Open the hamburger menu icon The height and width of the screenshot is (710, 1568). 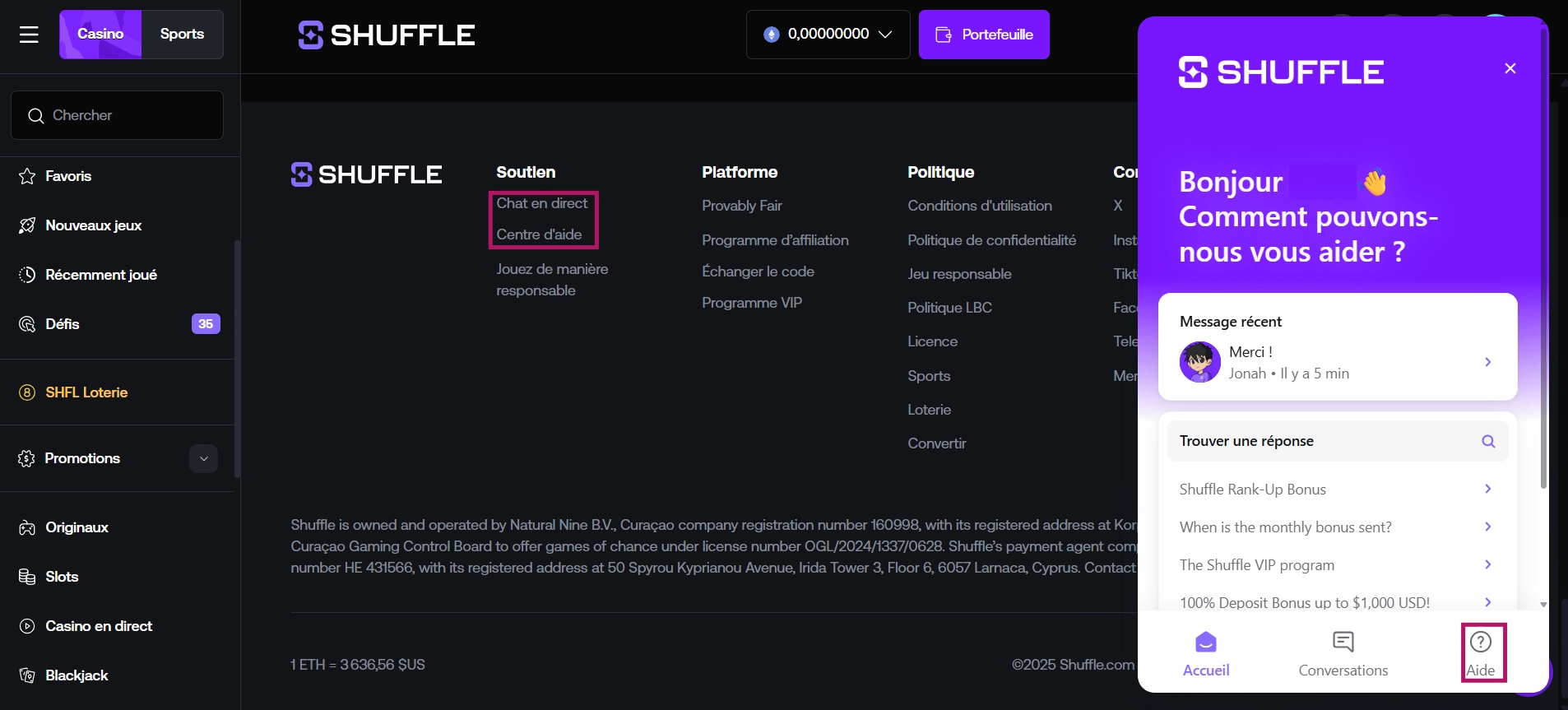pyautogui.click(x=29, y=35)
